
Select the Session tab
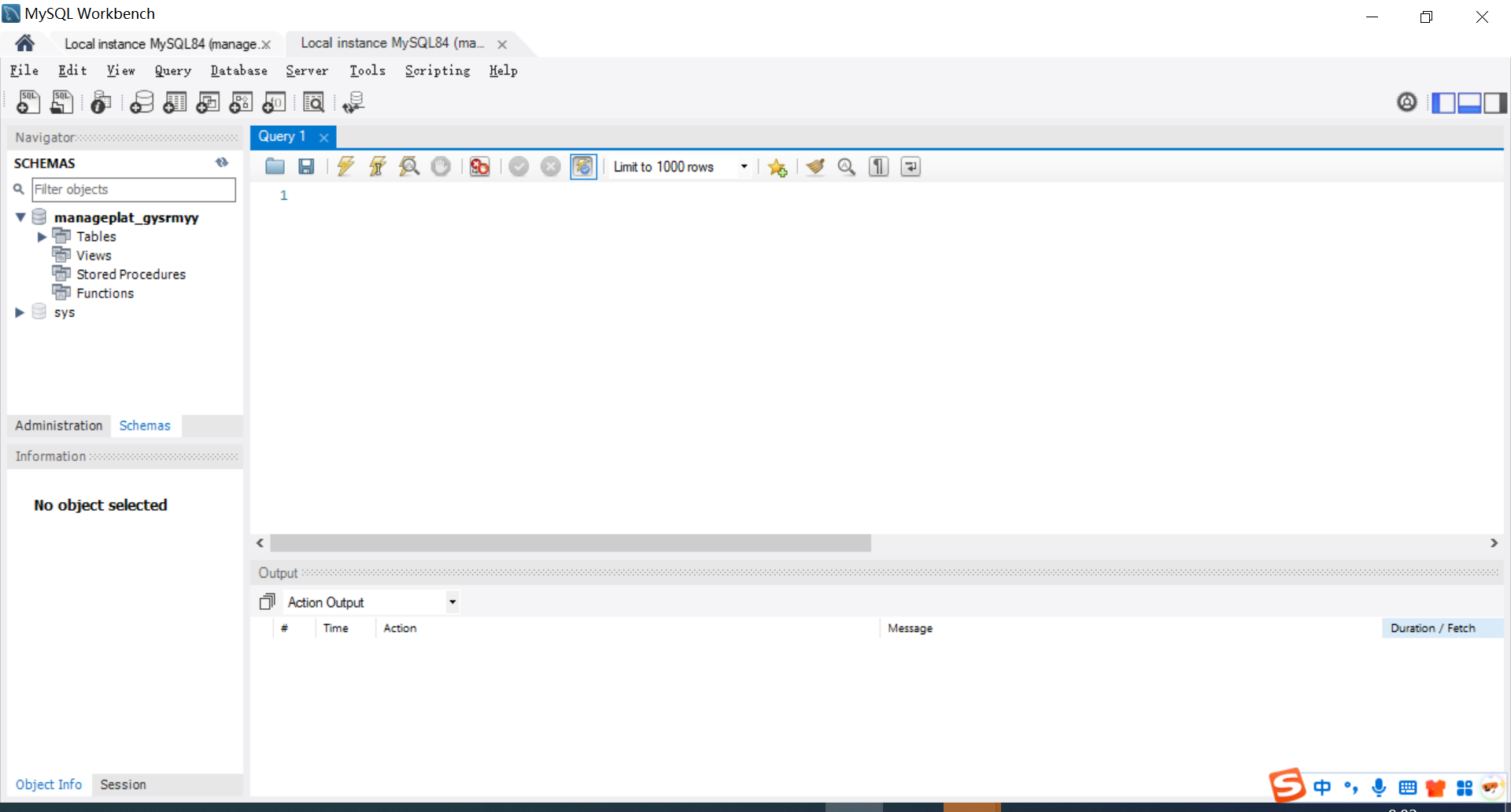click(124, 784)
